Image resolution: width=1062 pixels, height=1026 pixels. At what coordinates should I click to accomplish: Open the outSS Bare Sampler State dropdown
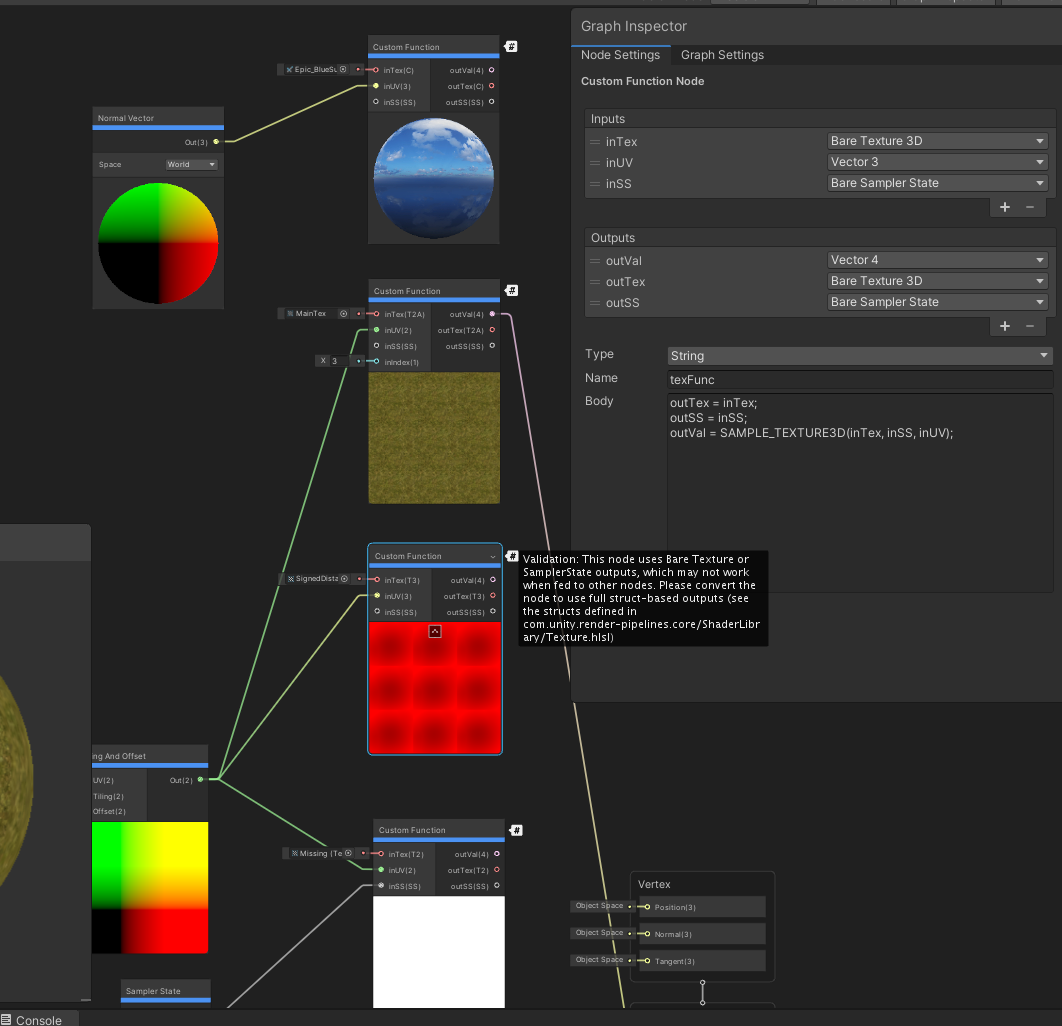937,302
